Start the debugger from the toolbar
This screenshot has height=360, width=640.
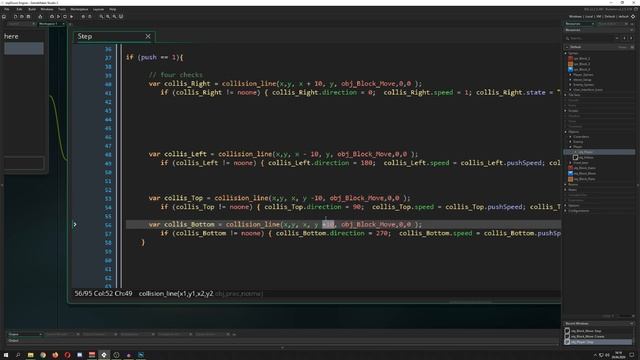pos(52,17)
